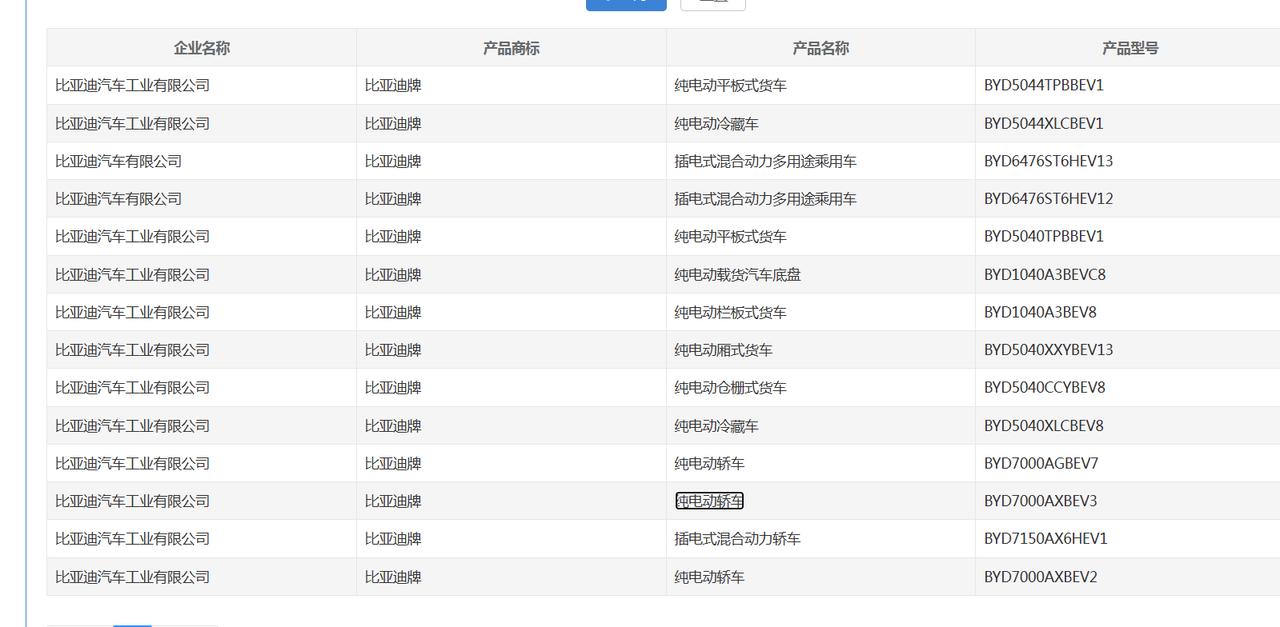
Task: Click the focused 纯电动轿车 in the BYD7000AXBEV3 row
Action: [x=710, y=501]
